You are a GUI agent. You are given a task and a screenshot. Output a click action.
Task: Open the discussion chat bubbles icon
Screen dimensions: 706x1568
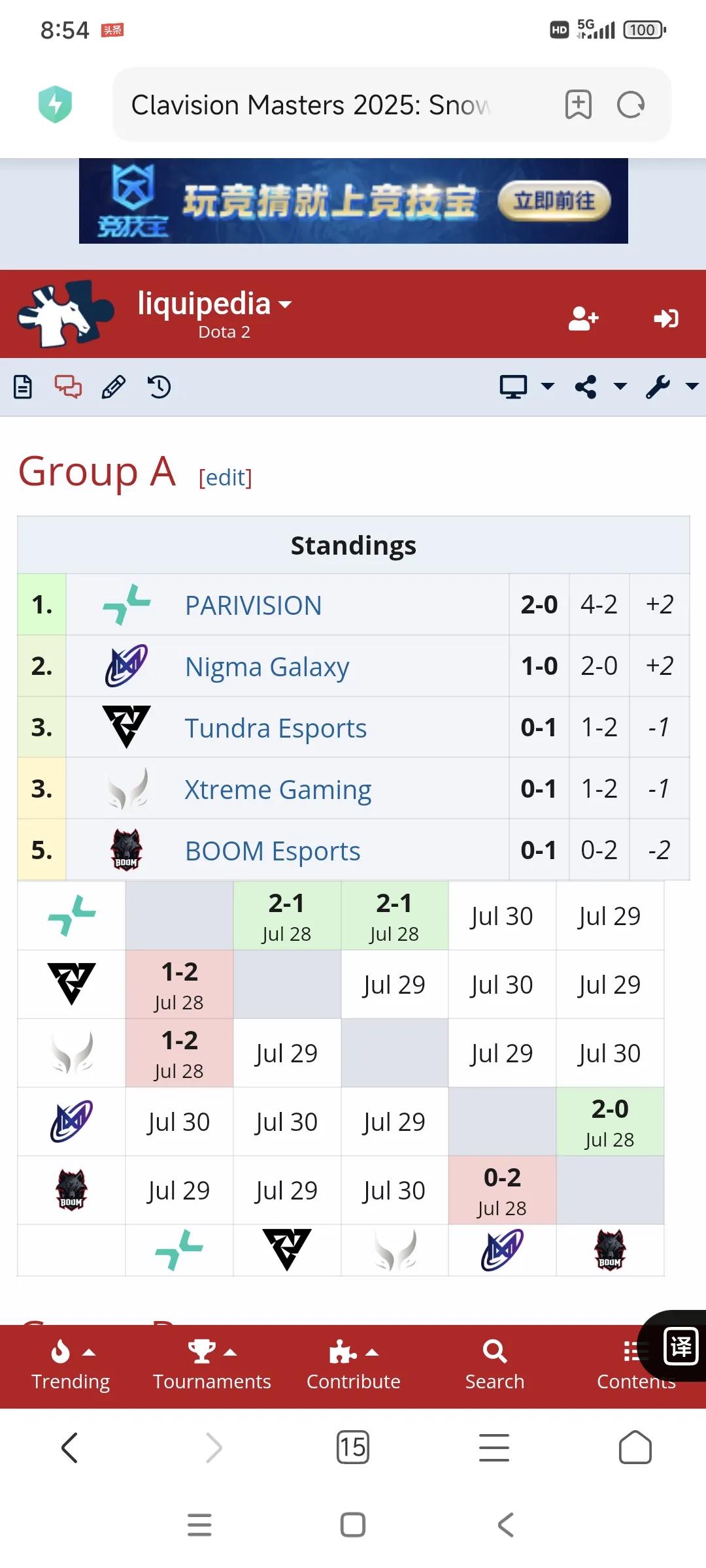tap(68, 387)
